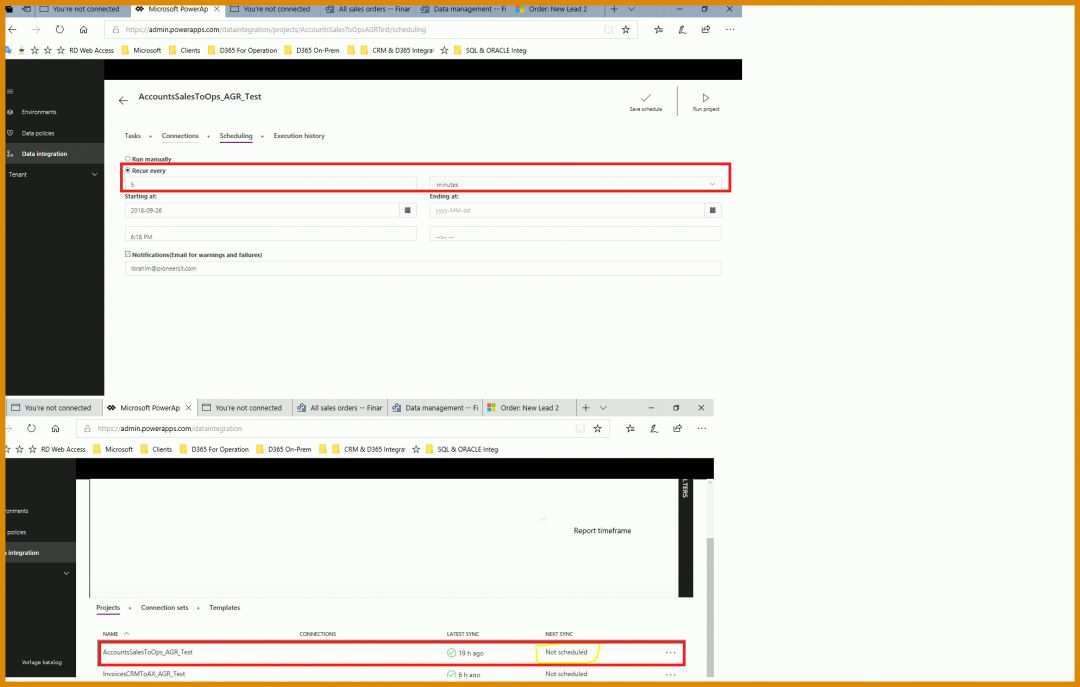Open the top browser's settings and more menu
The height and width of the screenshot is (687, 1080).
(730, 30)
